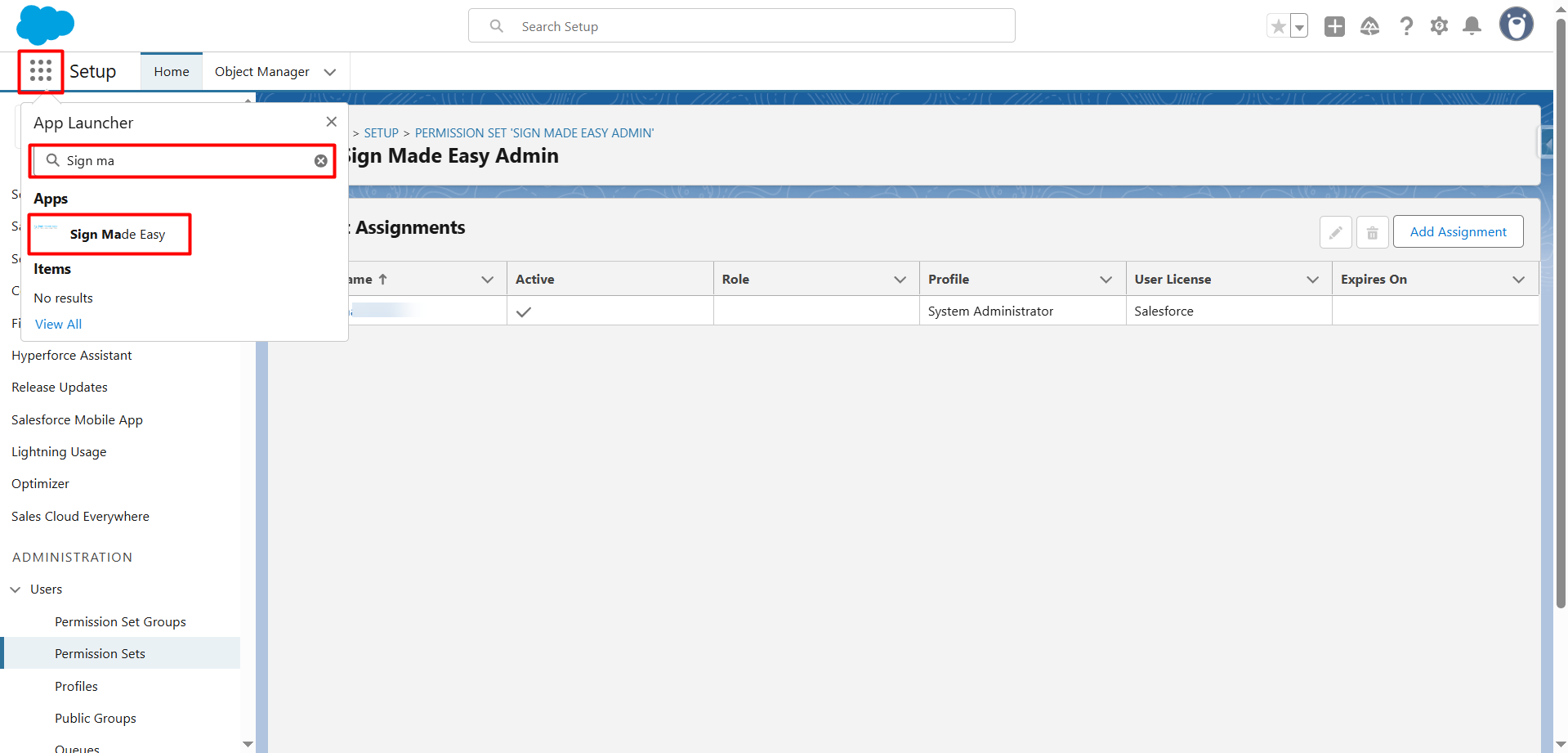Collapse the Users section chevron
Screen dimensions: 1568x753
click(16, 589)
